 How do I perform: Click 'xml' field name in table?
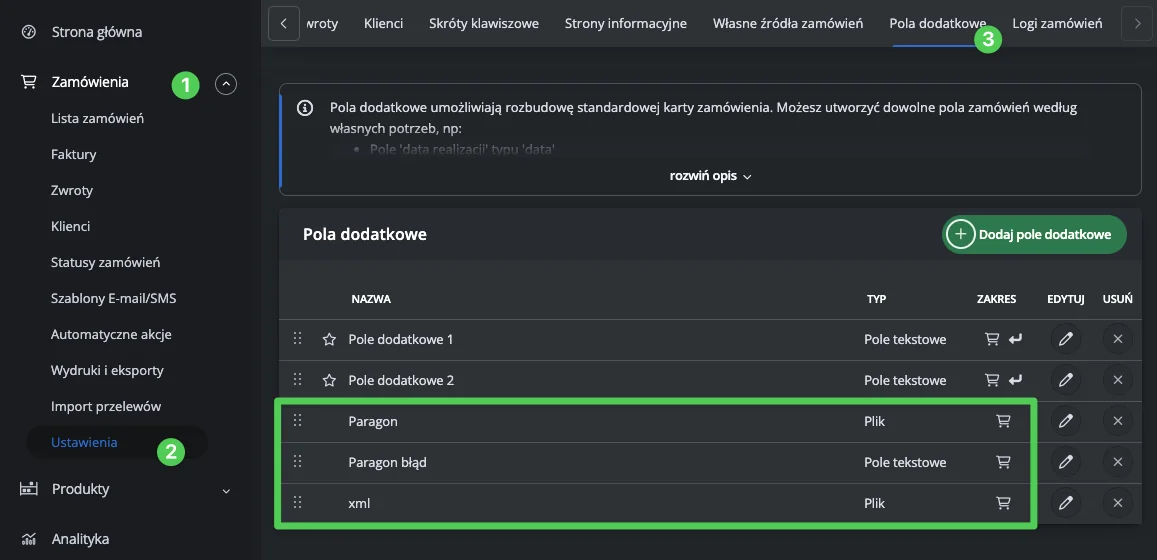click(359, 504)
